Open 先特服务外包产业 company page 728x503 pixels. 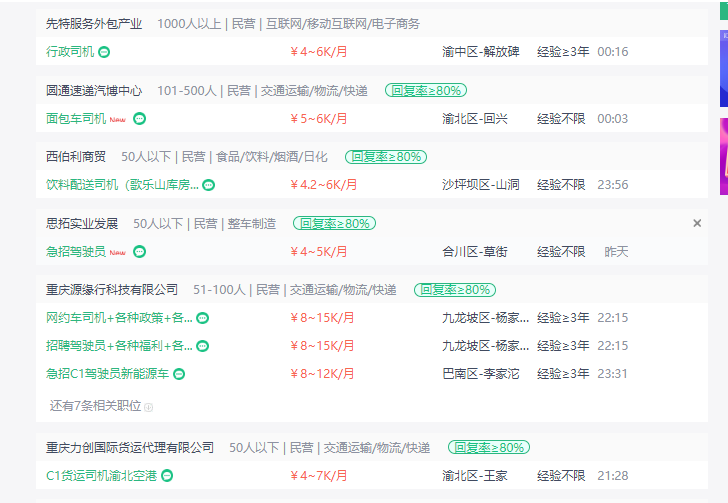94,24
